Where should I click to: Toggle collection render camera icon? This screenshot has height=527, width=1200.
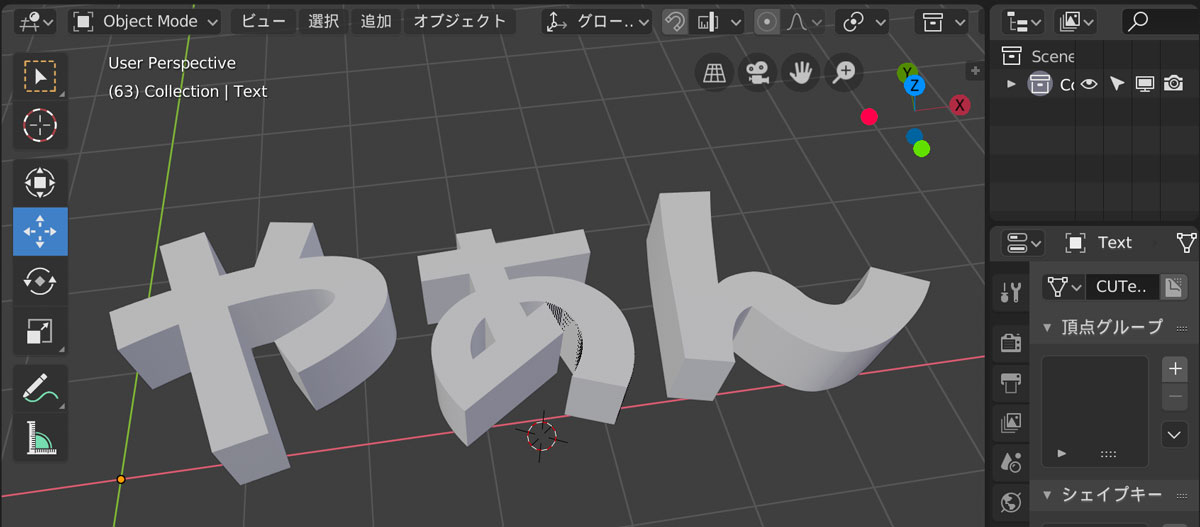[1173, 84]
